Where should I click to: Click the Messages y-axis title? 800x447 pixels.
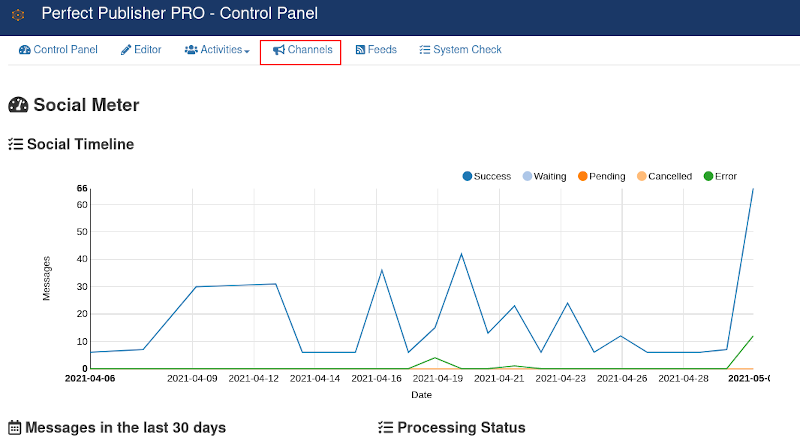46,279
